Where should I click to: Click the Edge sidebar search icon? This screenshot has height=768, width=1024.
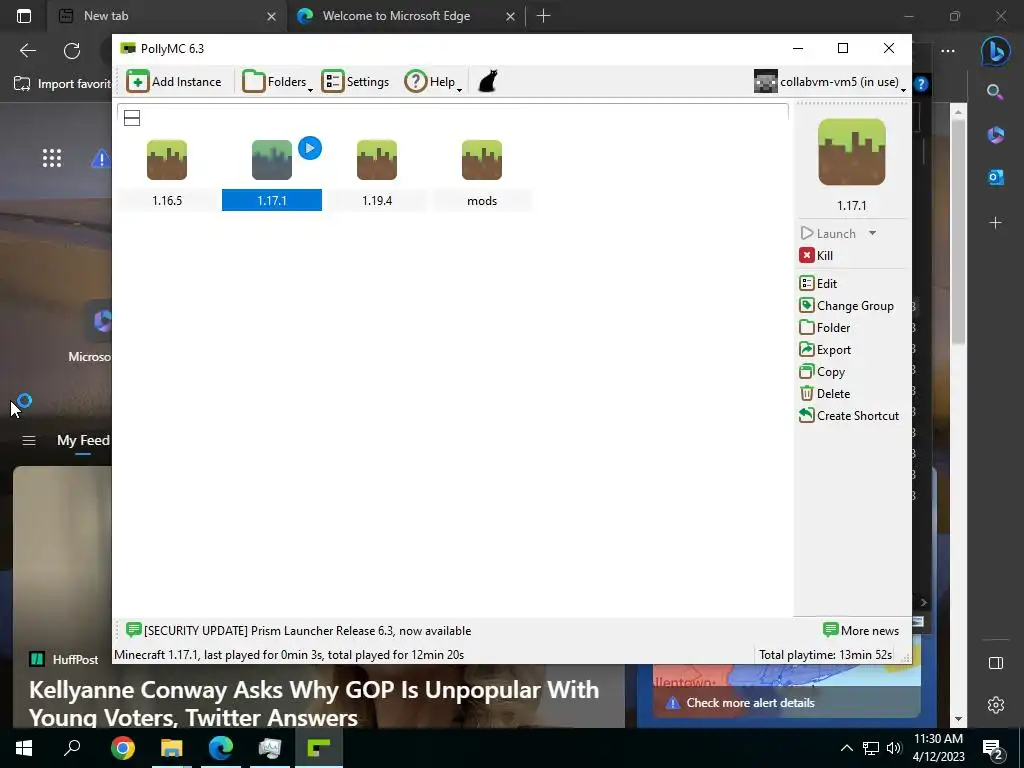pyautogui.click(x=995, y=92)
